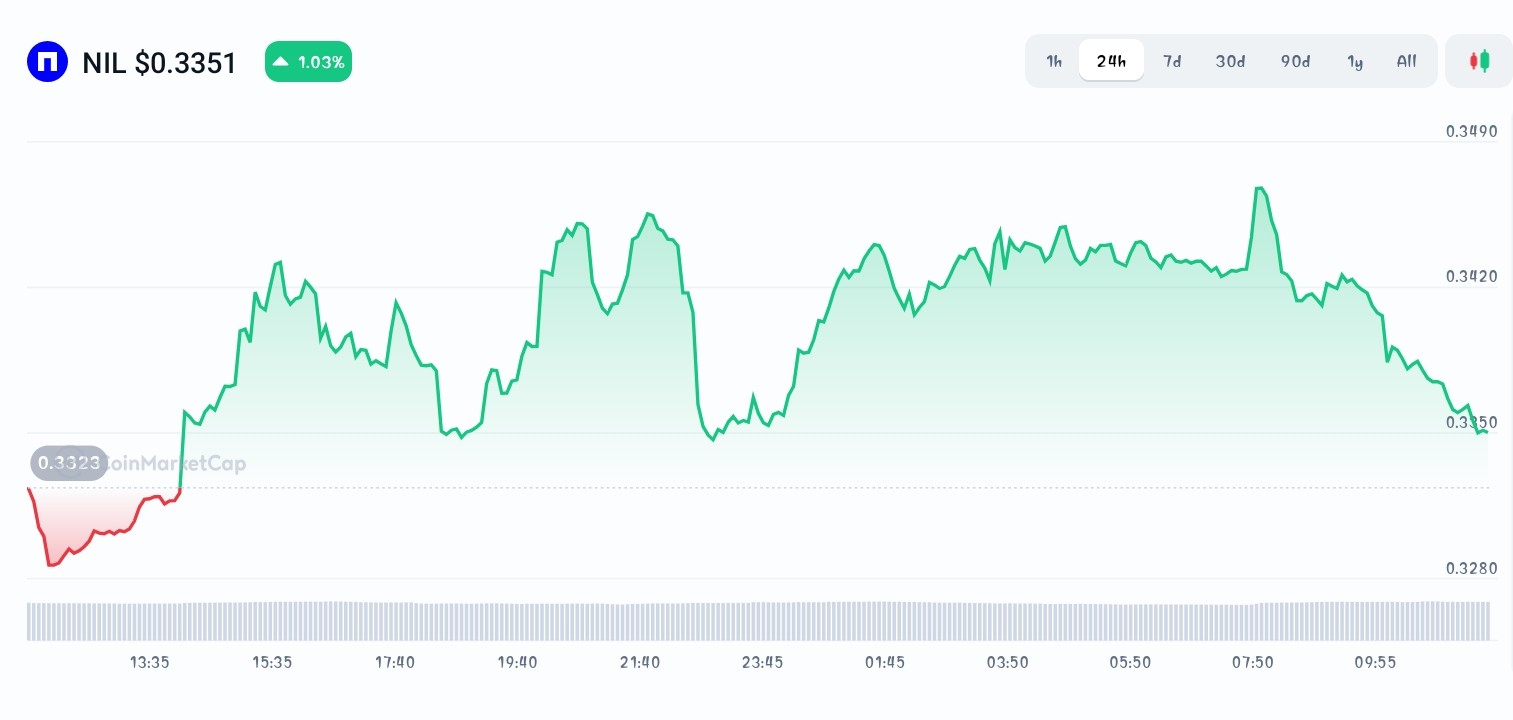Switch to the 90d time range
Viewport: 1513px width, 720px height.
pos(1295,61)
